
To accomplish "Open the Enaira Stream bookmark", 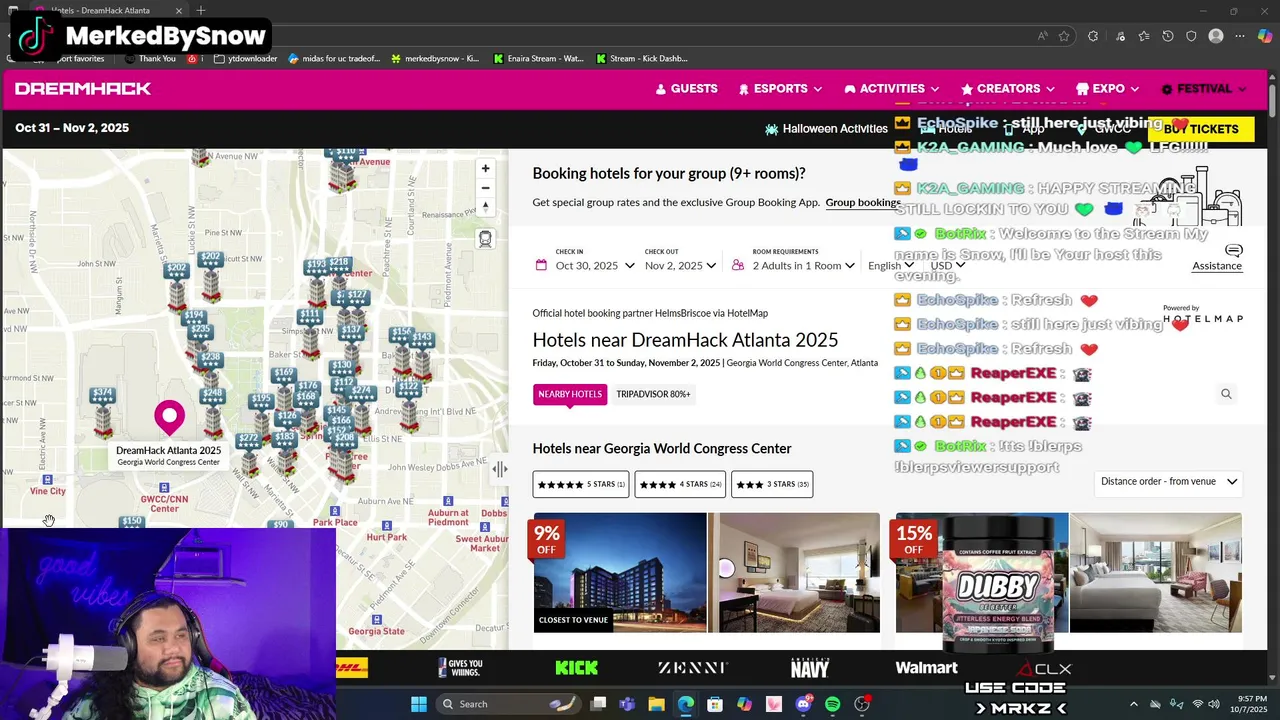I will [x=538, y=59].
